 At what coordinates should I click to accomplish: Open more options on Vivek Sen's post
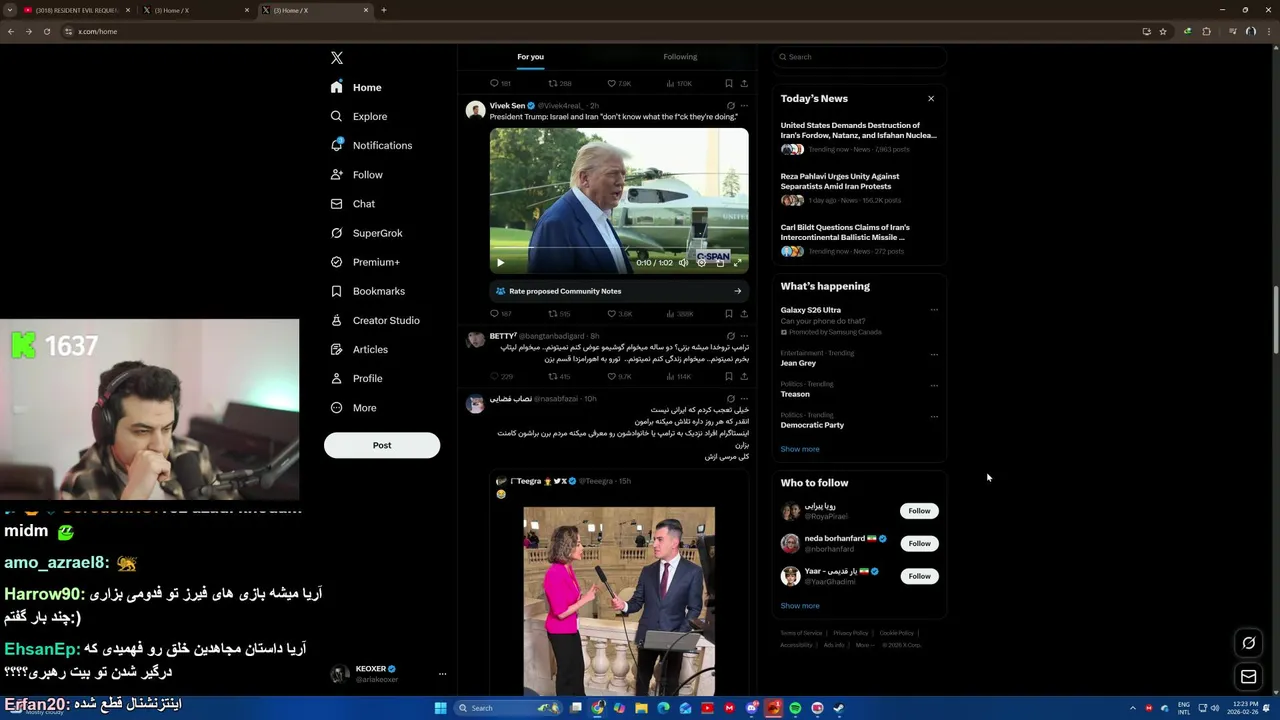point(744,106)
